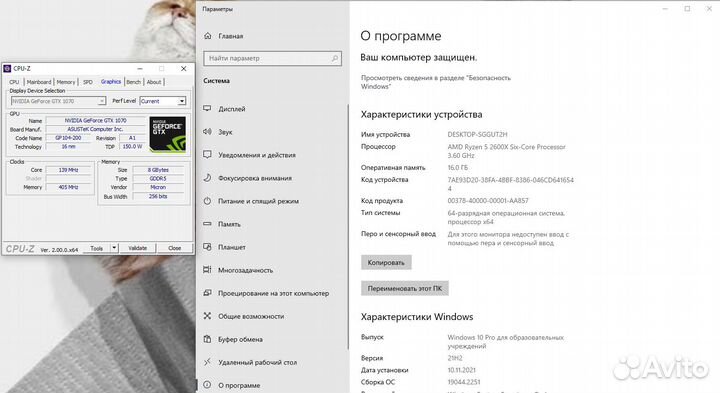Click the Найти параметр search field
Image resolution: width=720 pixels, height=393 pixels.
(272, 58)
